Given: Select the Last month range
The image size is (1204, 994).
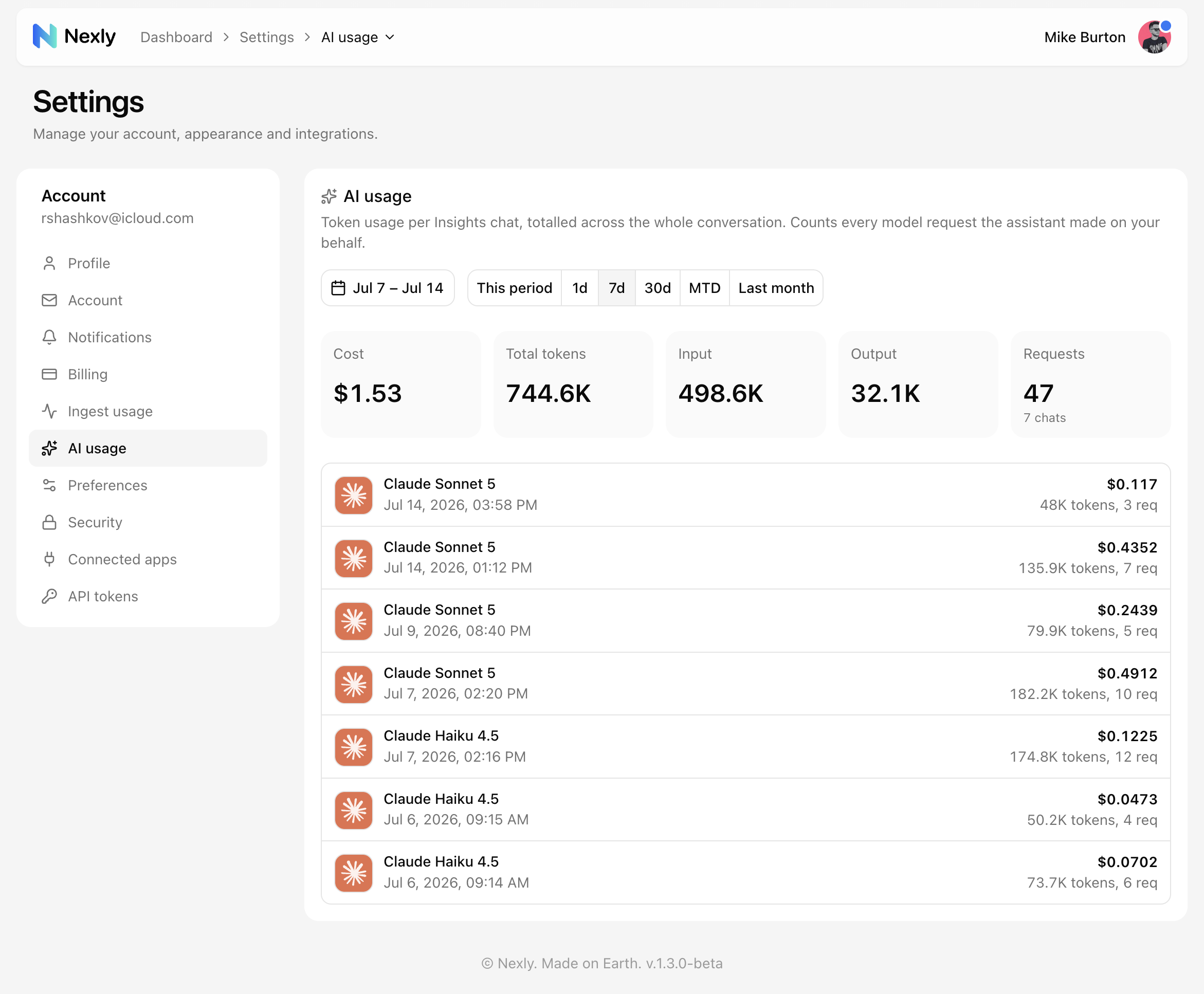Looking at the screenshot, I should [776, 288].
